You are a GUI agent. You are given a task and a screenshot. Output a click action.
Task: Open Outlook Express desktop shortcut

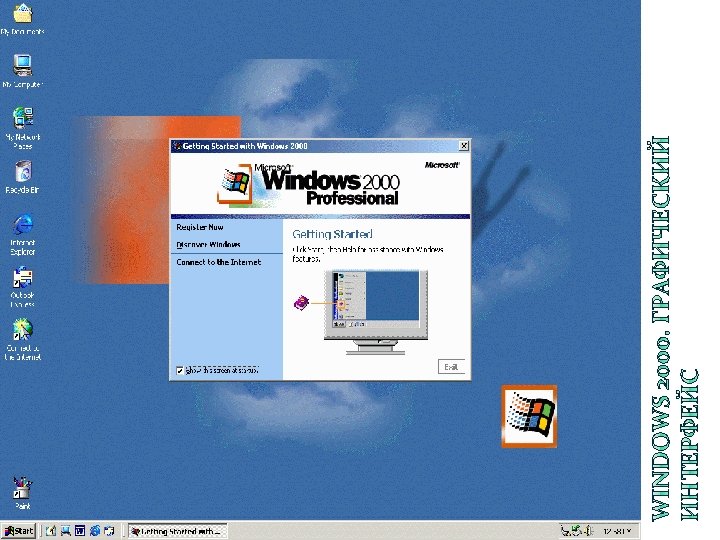22,287
